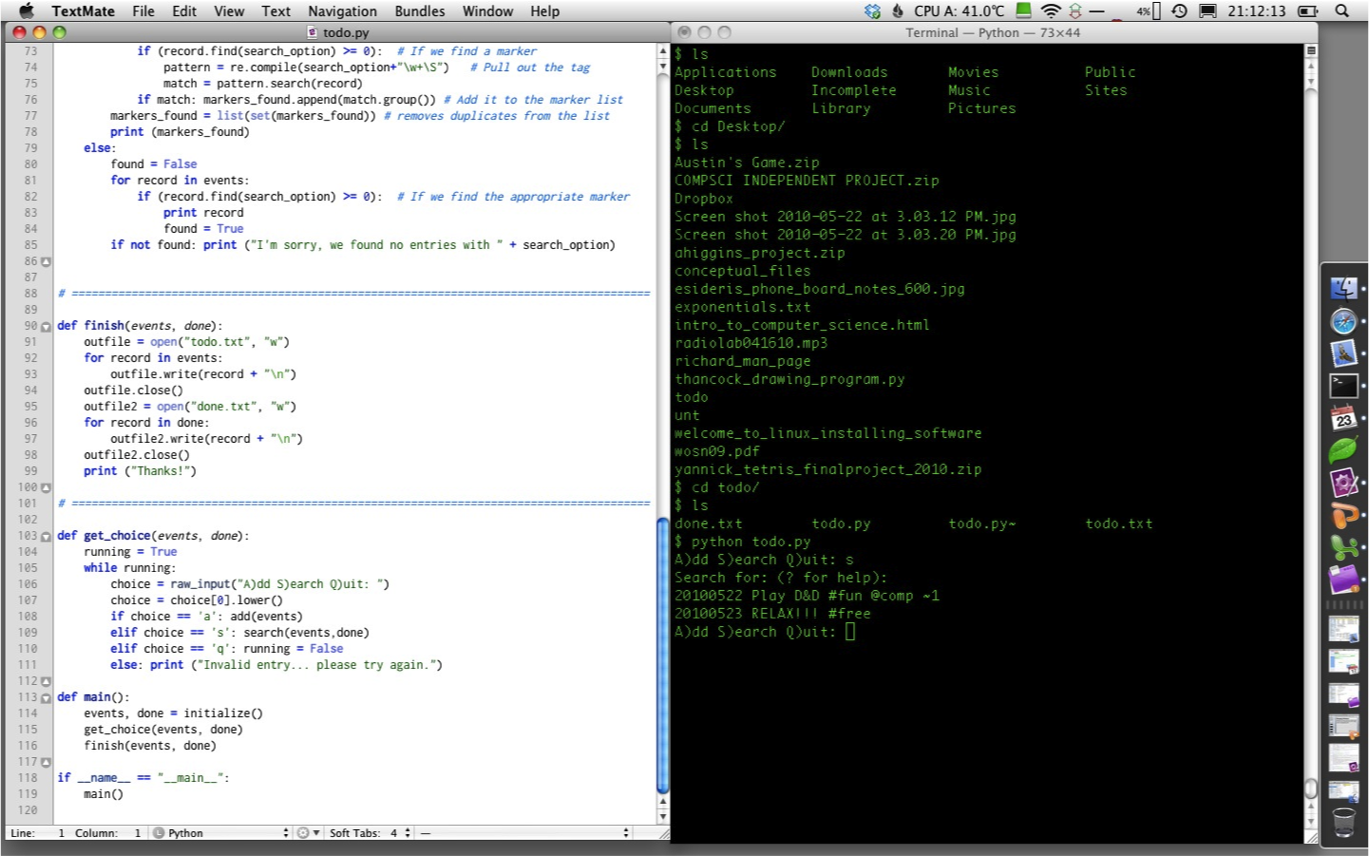This screenshot has width=1369, height=857.
Task: Click the CPU A temperature readout
Action: pyautogui.click(x=959, y=11)
